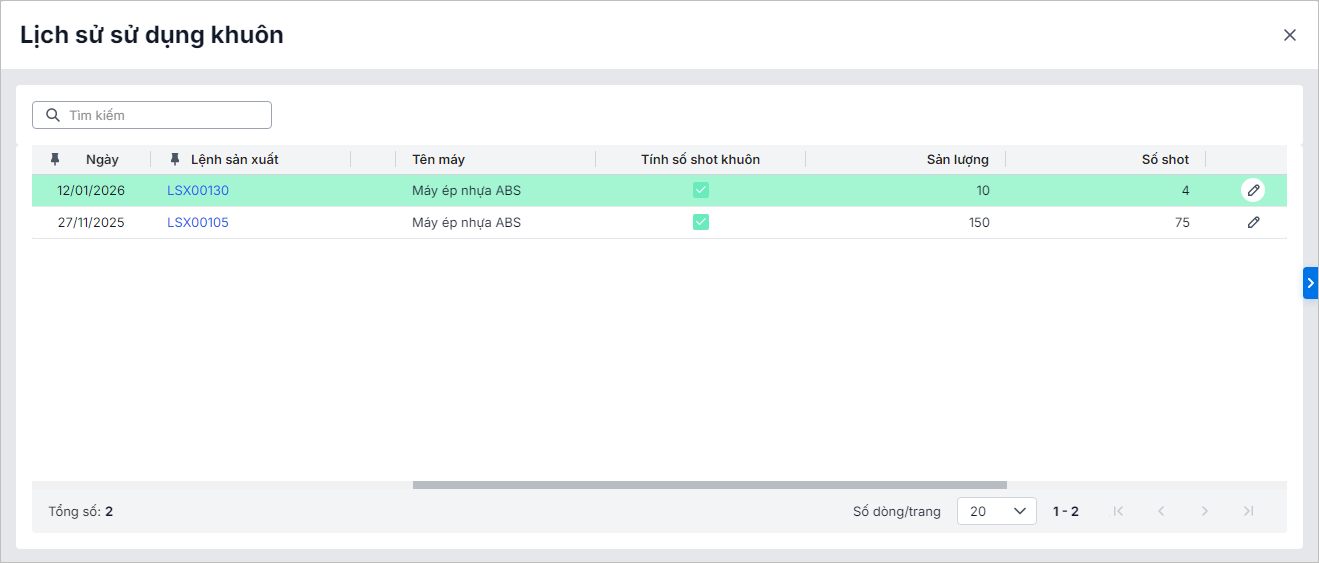The height and width of the screenshot is (563, 1319).
Task: Toggle shot count checkbox for LSX00105
Action: [701, 222]
